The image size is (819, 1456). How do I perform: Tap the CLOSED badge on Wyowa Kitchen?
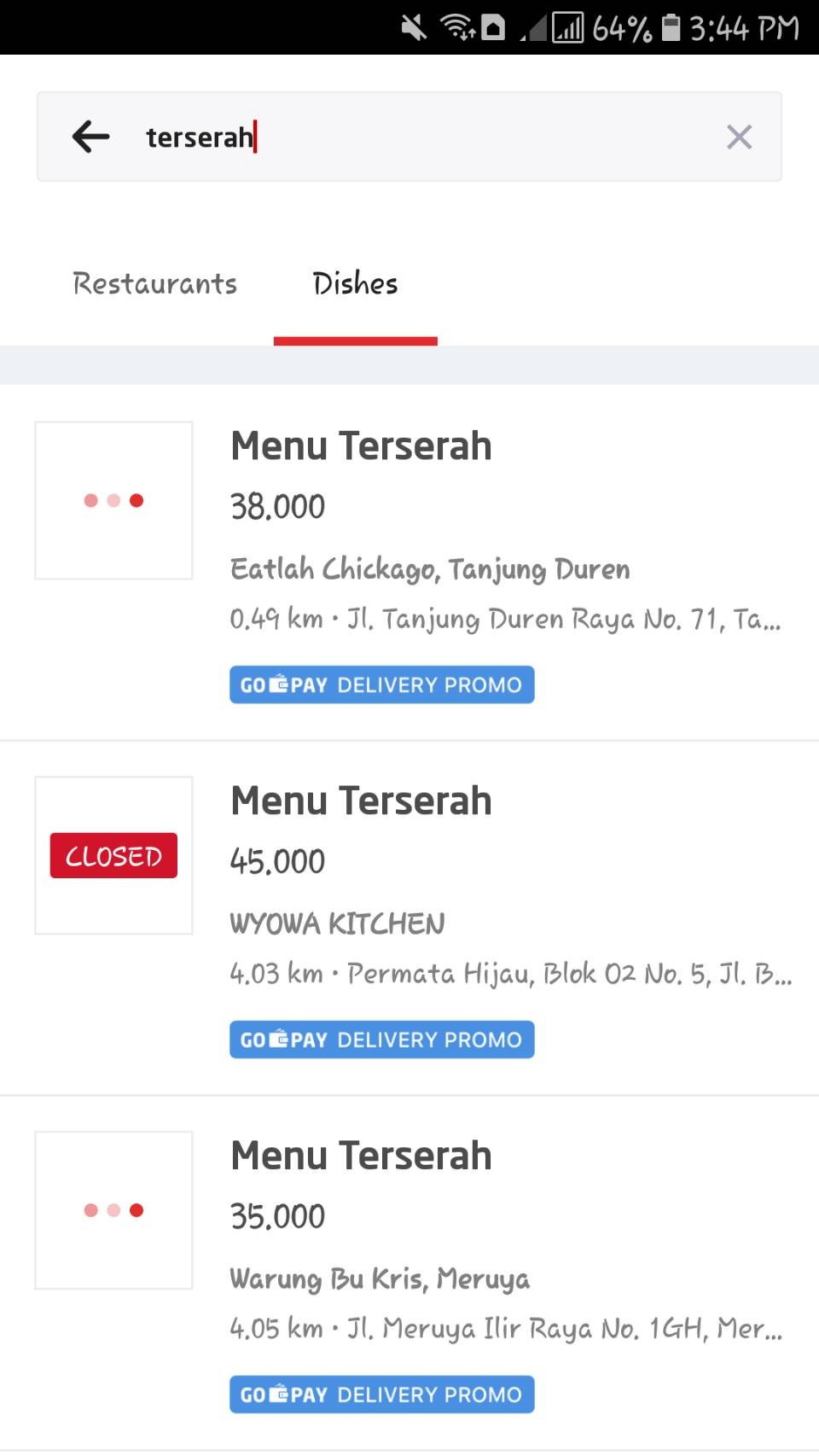point(113,855)
